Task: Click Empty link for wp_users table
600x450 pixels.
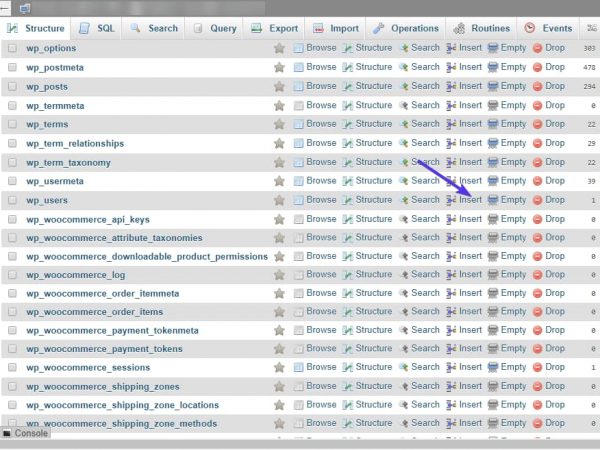Action: tap(513, 200)
